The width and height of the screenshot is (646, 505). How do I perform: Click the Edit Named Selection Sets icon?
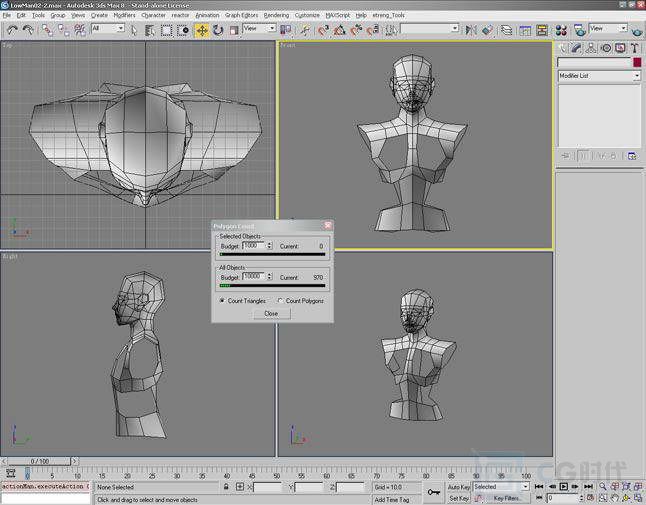point(391,30)
